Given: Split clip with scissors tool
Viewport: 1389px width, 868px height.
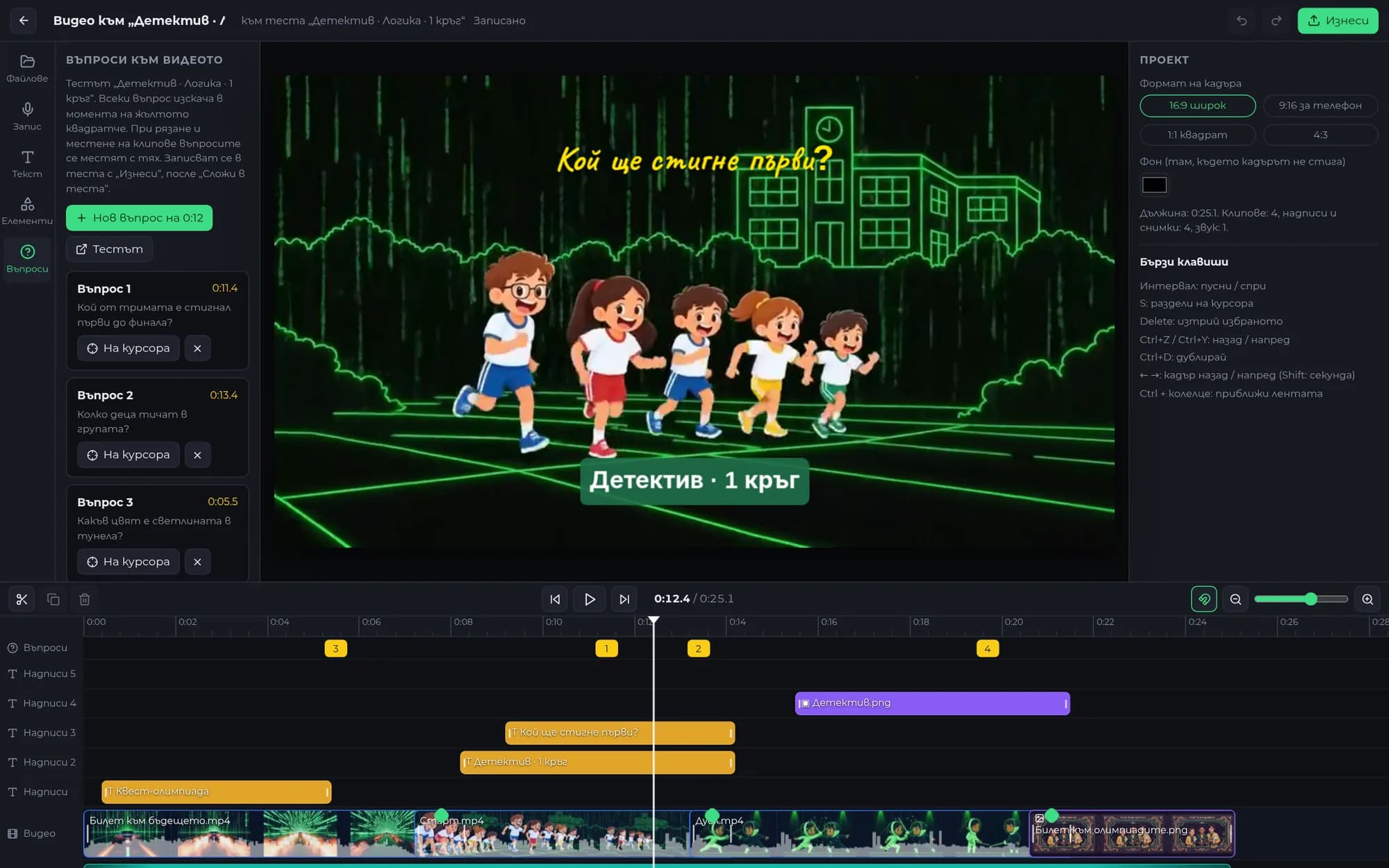Looking at the screenshot, I should click(x=22, y=599).
